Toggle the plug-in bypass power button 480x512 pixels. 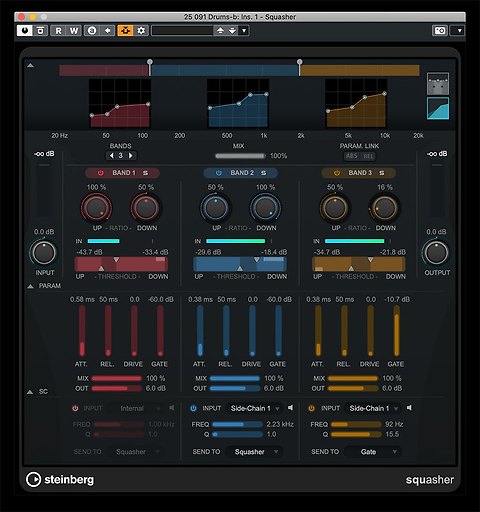24,31
